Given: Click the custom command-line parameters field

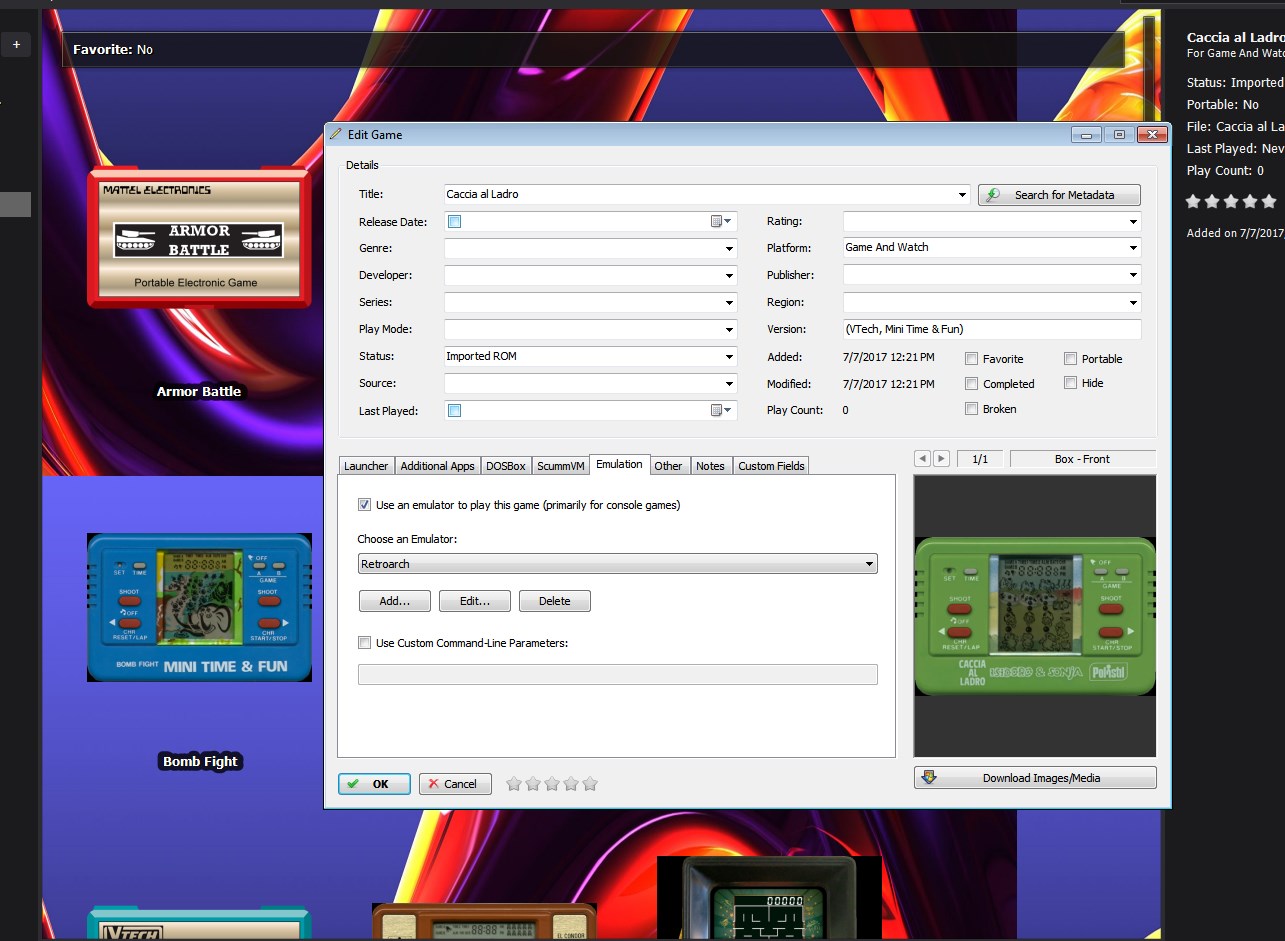Looking at the screenshot, I should pyautogui.click(x=617, y=675).
